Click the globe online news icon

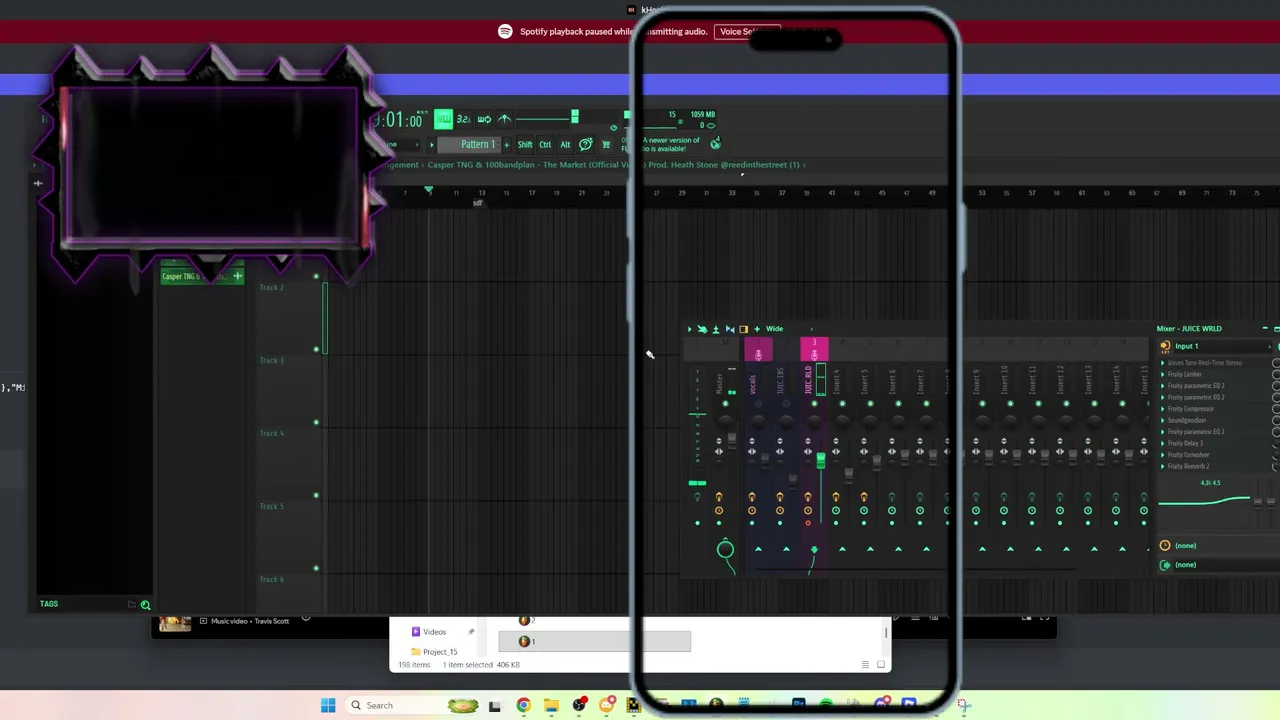point(715,144)
